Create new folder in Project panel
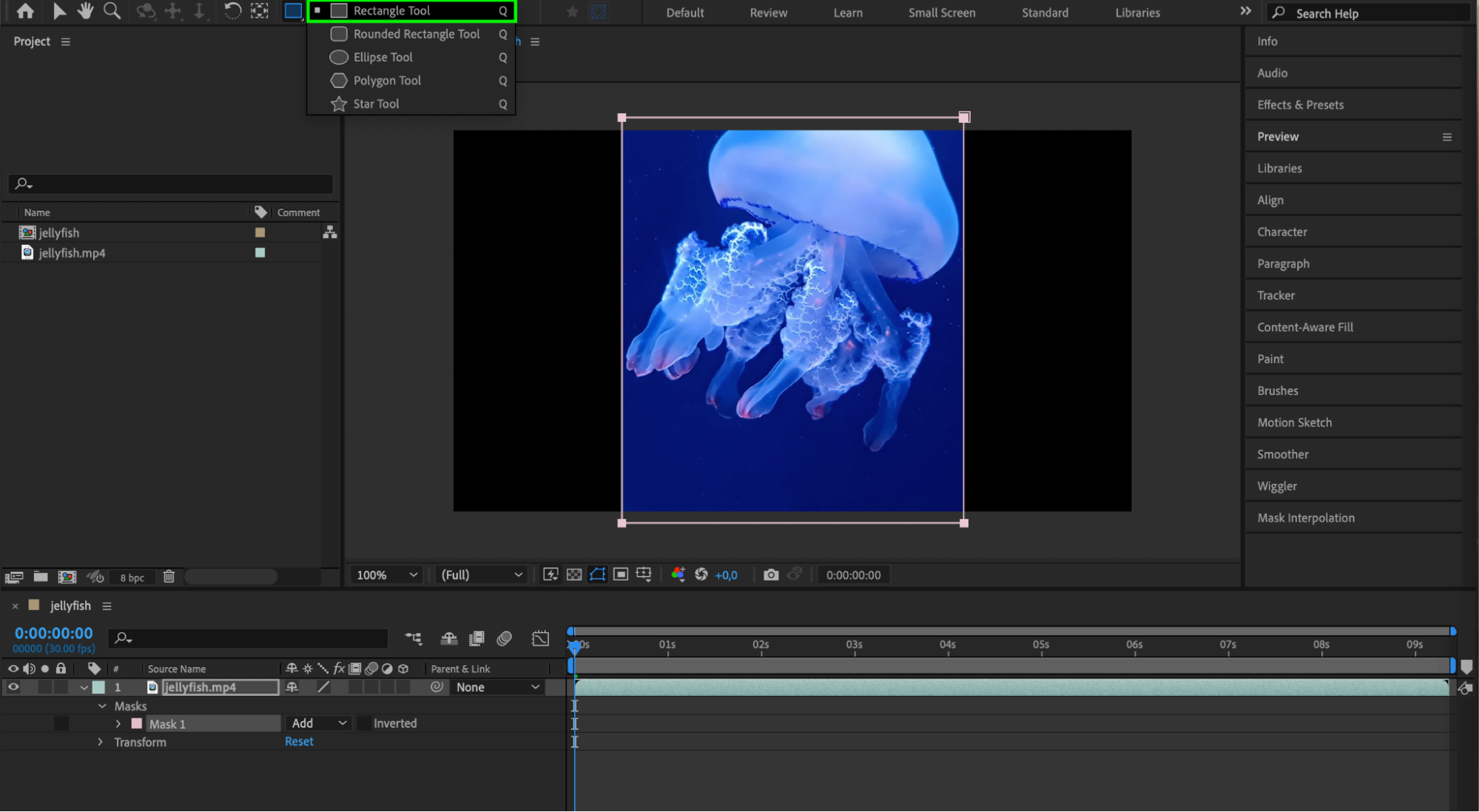This screenshot has width=1479, height=812. click(41, 577)
